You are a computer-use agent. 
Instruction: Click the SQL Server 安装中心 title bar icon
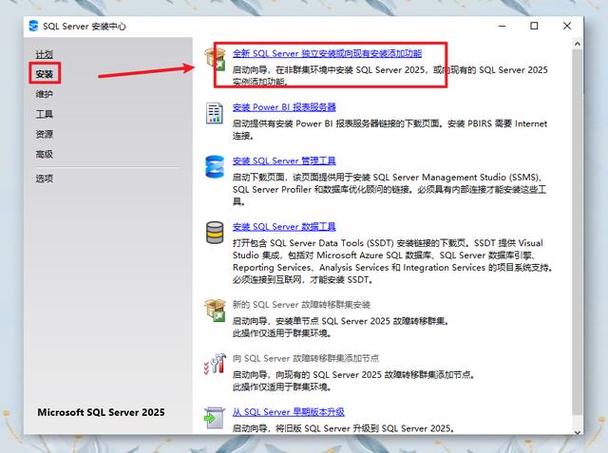click(x=33, y=26)
